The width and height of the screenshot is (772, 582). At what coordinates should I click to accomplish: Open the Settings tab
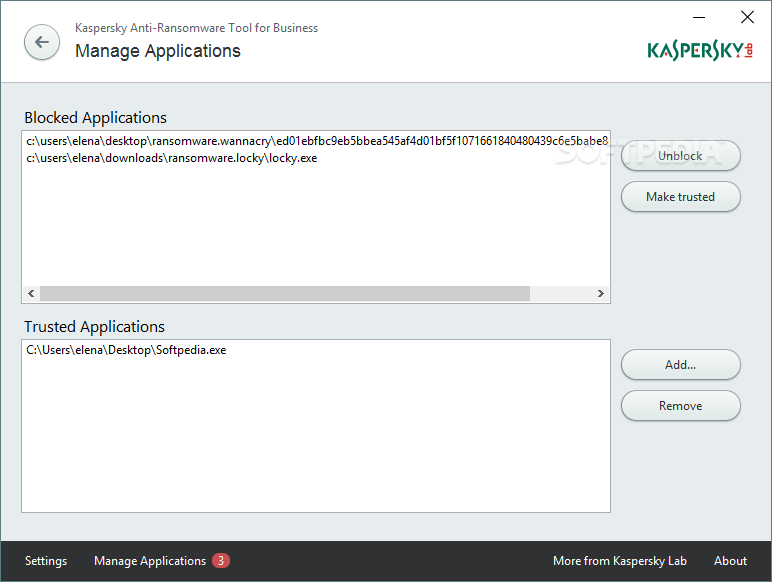[x=46, y=561]
